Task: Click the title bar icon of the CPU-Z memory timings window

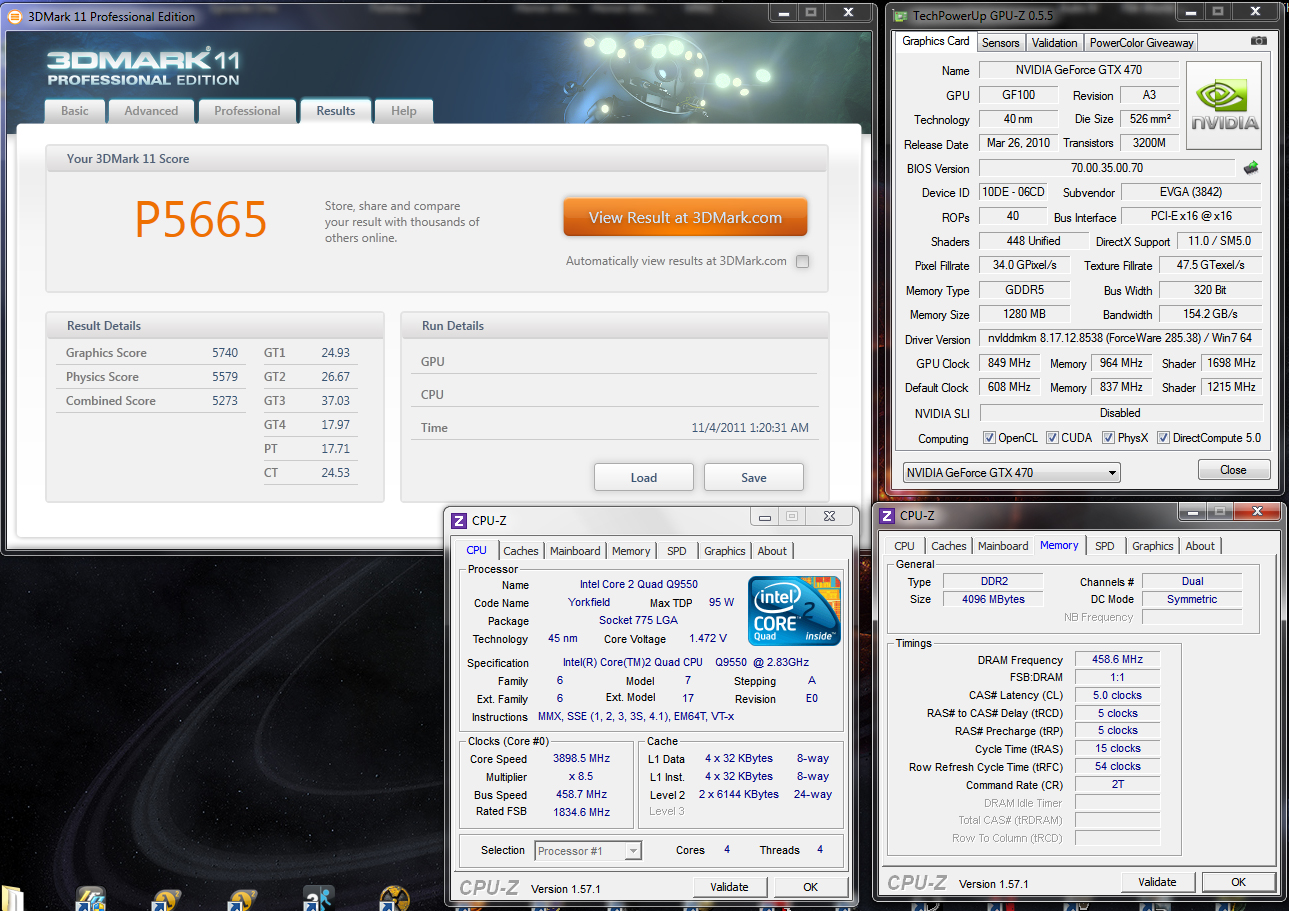Action: 886,515
